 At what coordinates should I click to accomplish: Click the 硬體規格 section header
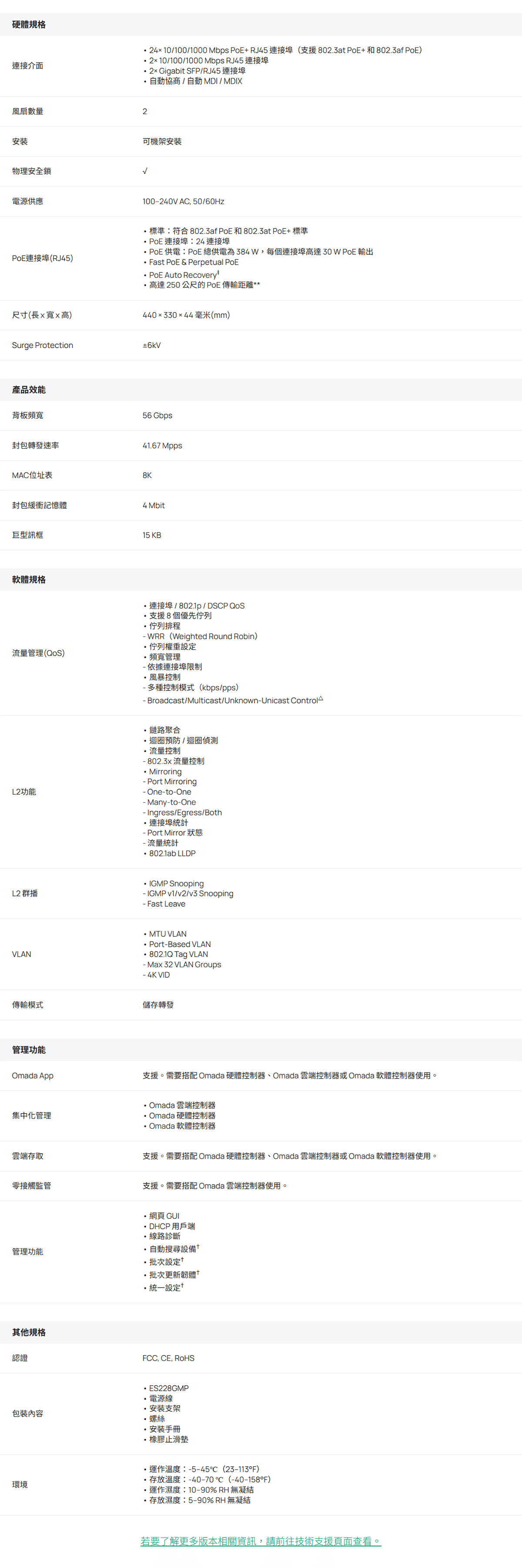point(29,24)
